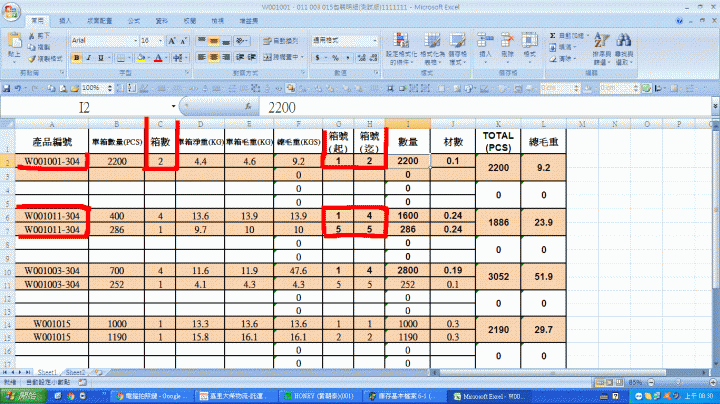This screenshot has width=720, height=404.
Task: Open the Insert (插入) ribbon tab
Action: tap(65, 21)
